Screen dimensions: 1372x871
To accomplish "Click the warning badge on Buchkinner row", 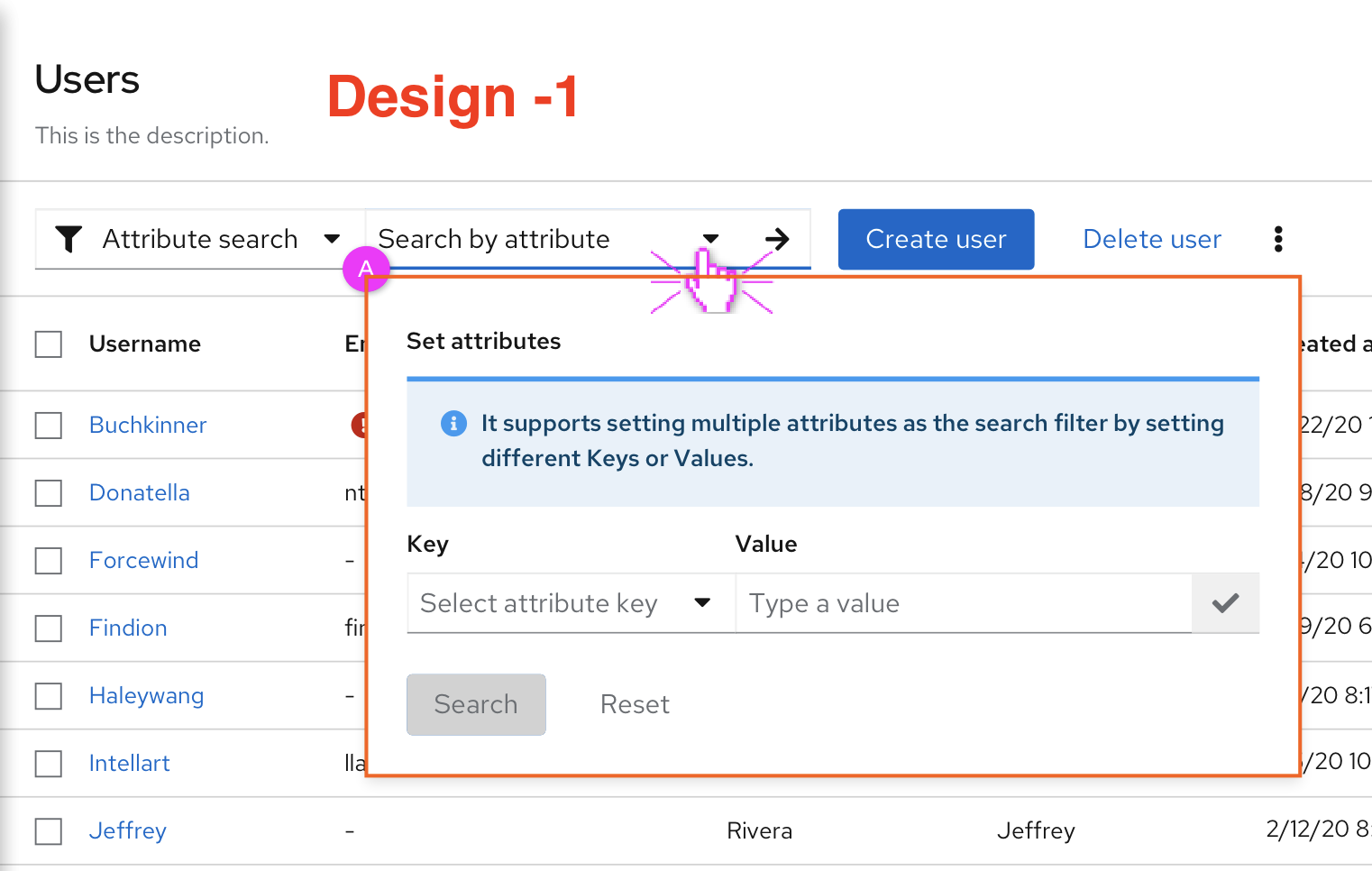I will (359, 425).
